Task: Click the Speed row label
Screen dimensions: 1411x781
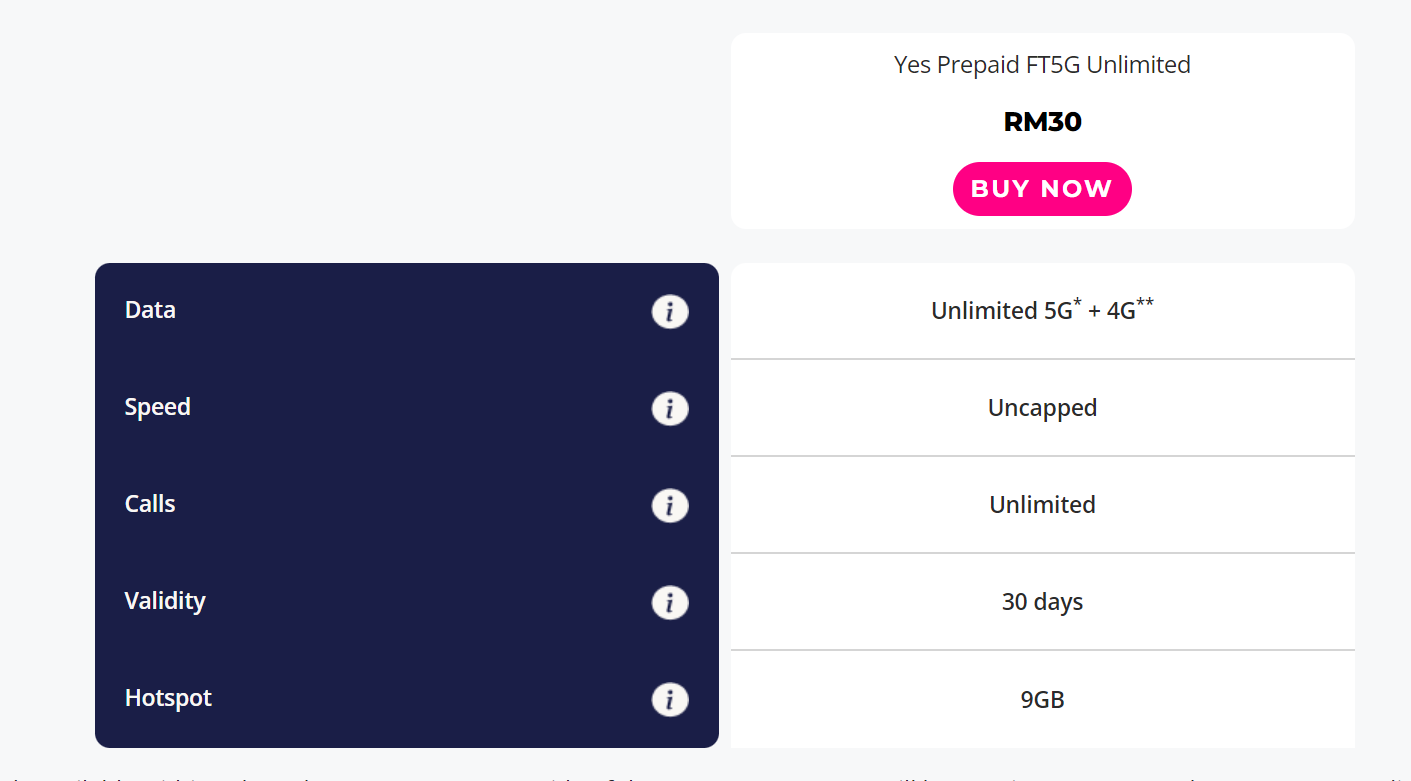Action: point(157,407)
